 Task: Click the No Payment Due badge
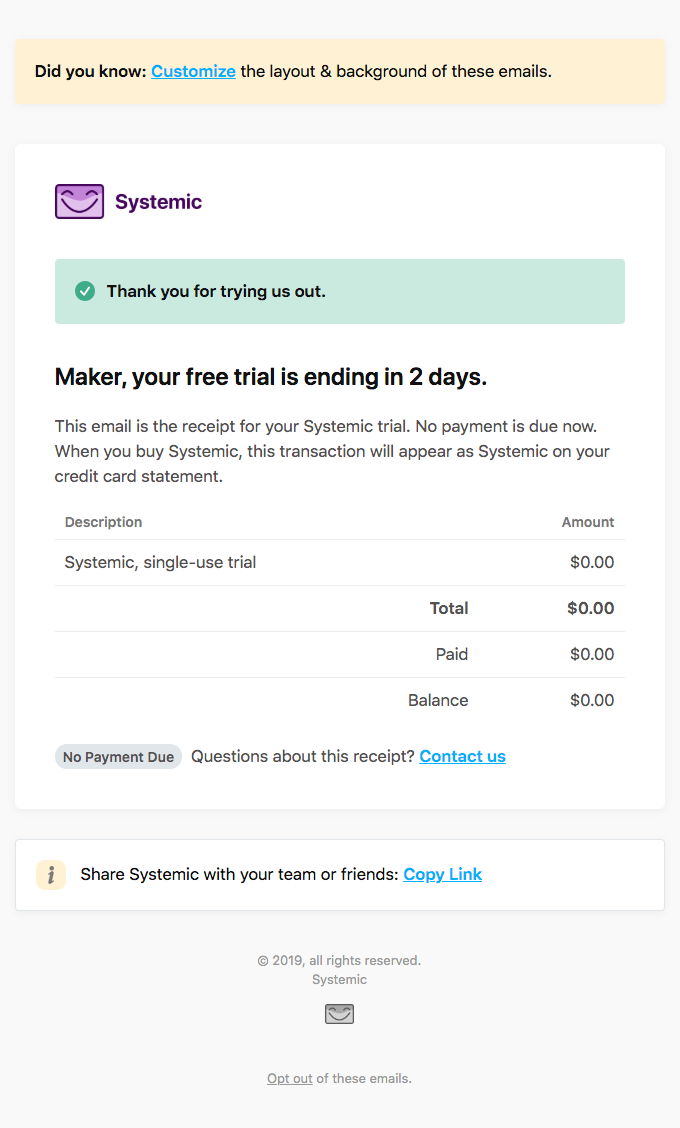(118, 757)
